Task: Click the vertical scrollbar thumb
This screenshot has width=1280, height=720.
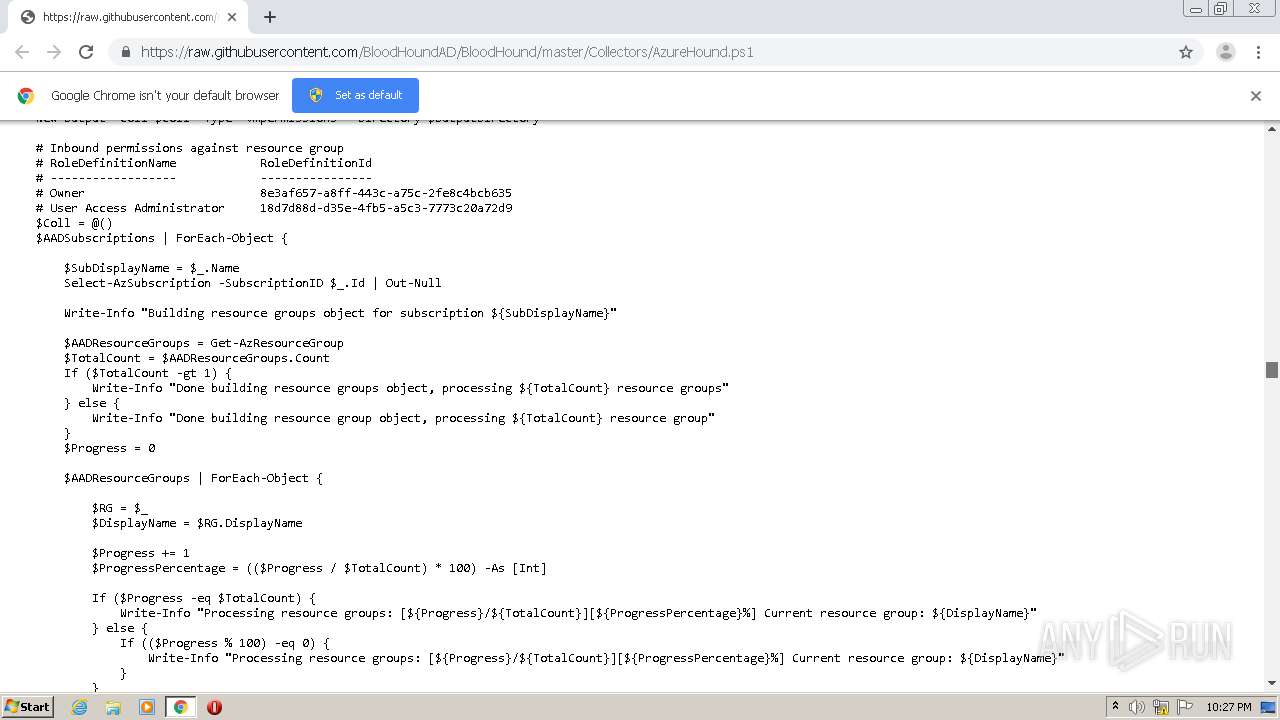Action: [1272, 370]
